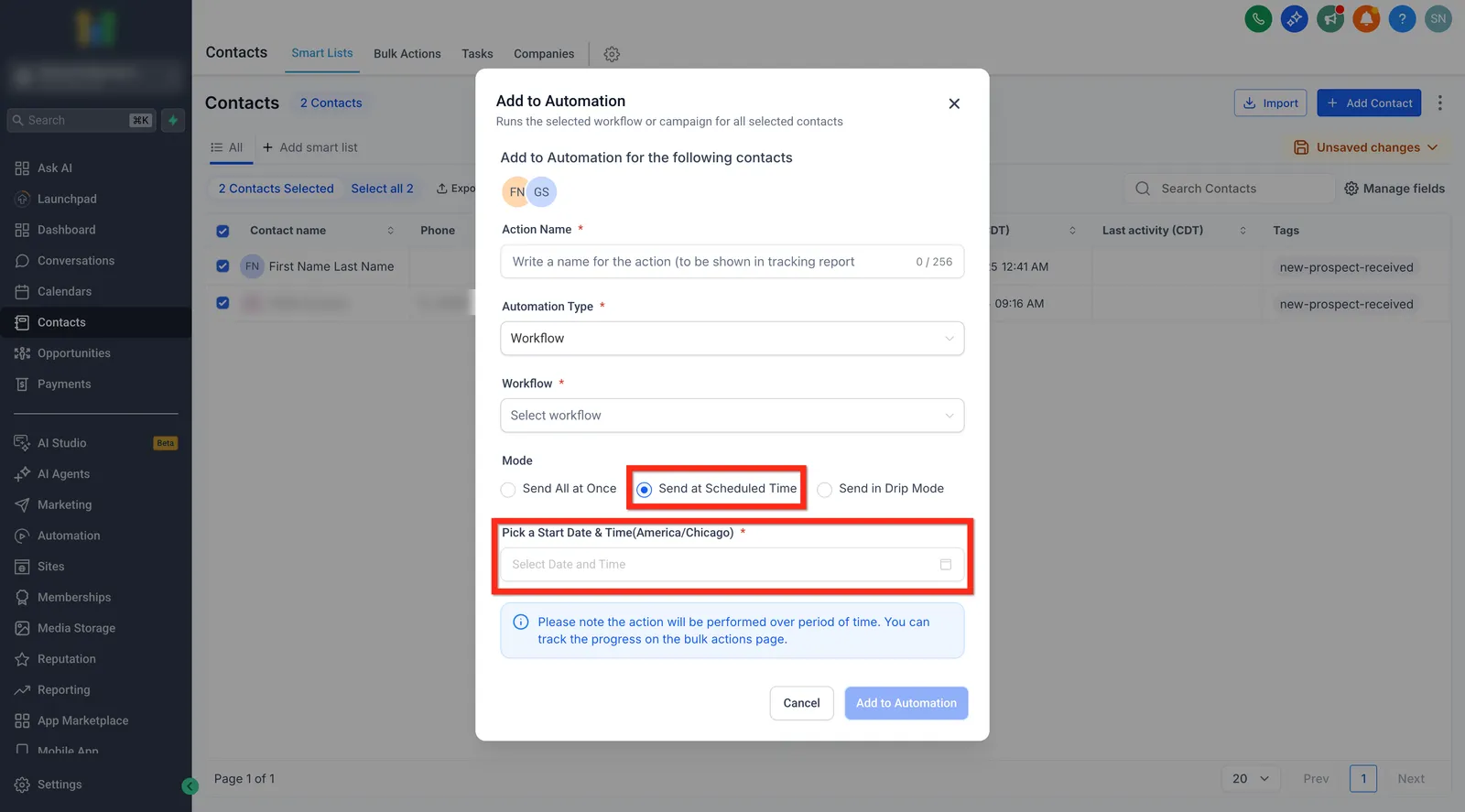The height and width of the screenshot is (812, 1465).
Task: Expand the Unsaved changes dropdown
Action: click(1365, 147)
